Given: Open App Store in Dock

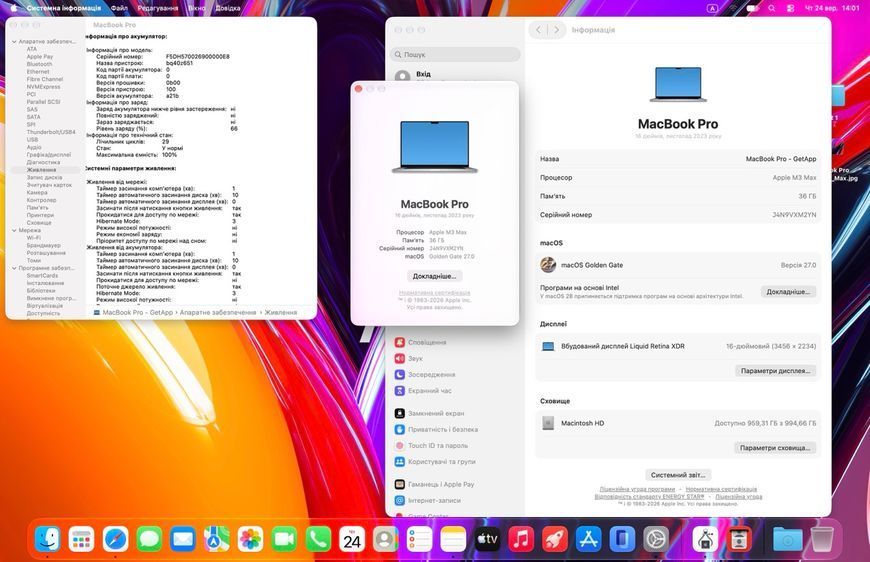Looking at the screenshot, I should [589, 539].
